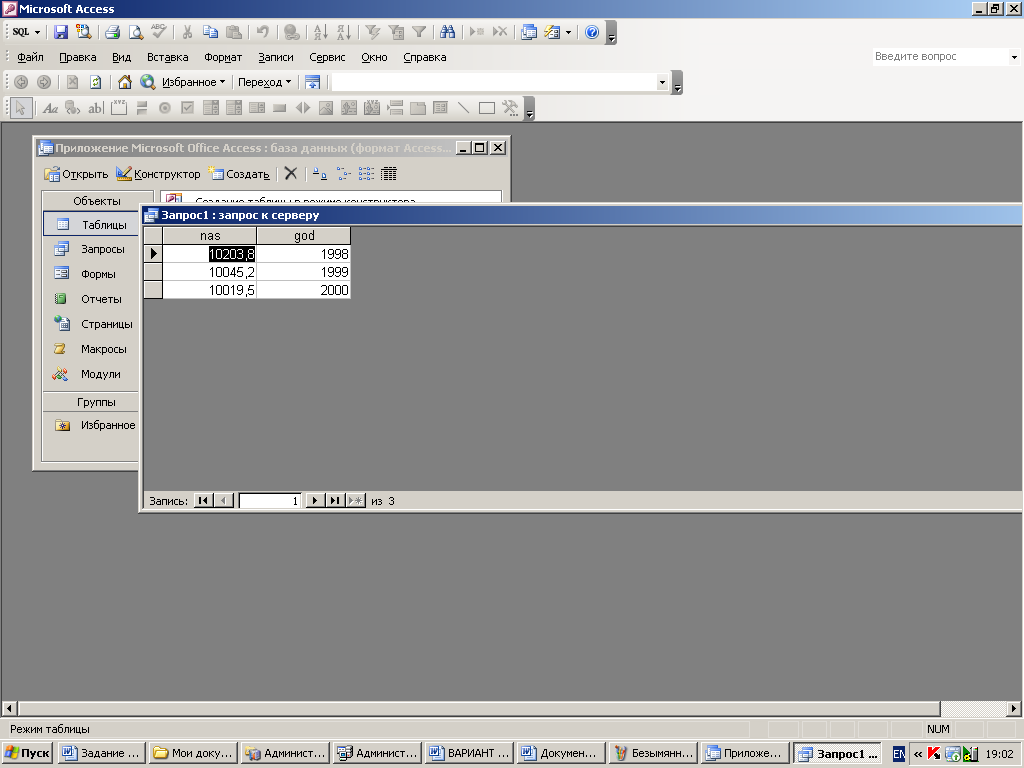The width and height of the screenshot is (1024, 768).
Task: Click the Save icon in the toolbar
Action: pyautogui.click(x=61, y=32)
